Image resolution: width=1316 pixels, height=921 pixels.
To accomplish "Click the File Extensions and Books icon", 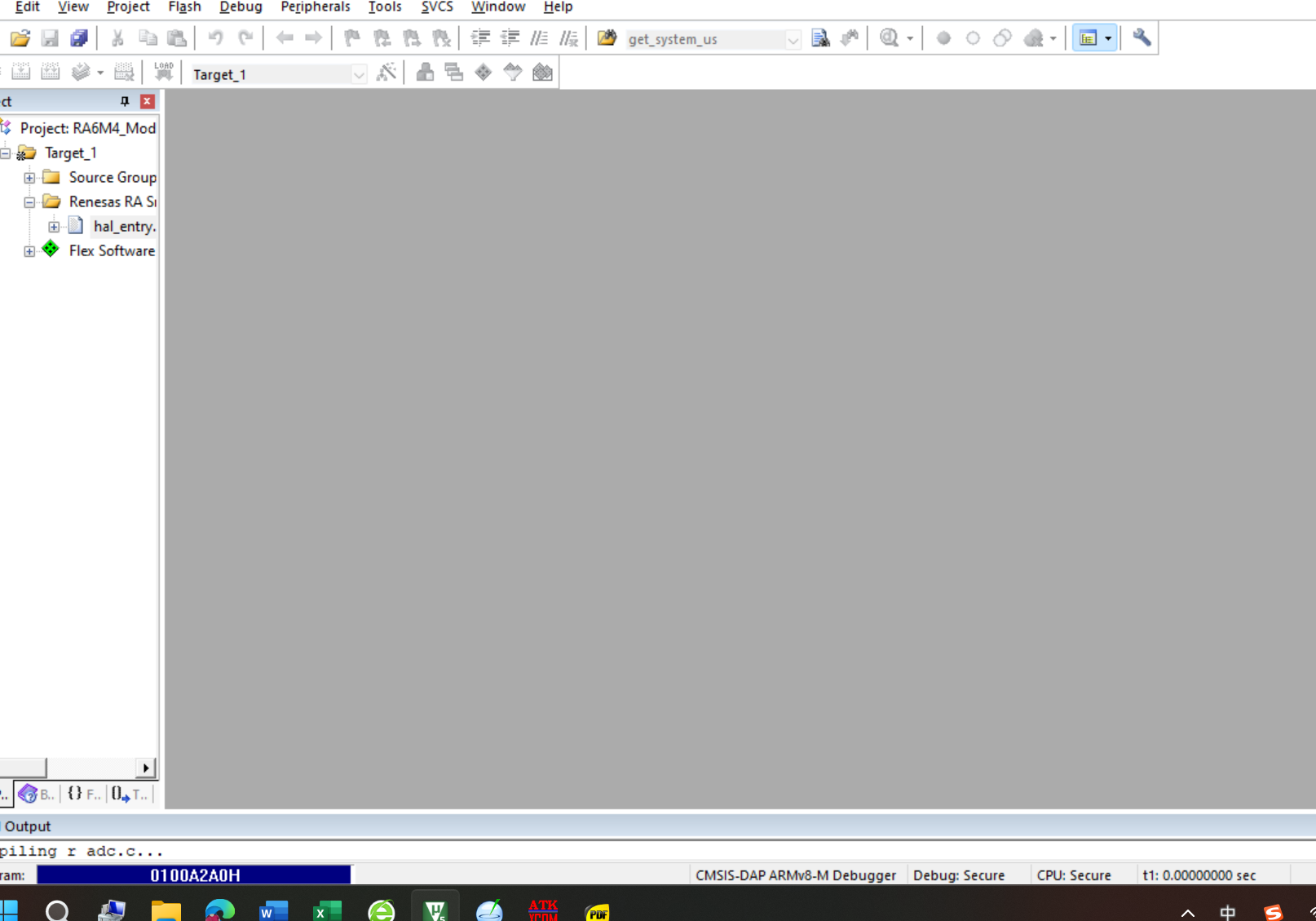I will click(x=425, y=73).
